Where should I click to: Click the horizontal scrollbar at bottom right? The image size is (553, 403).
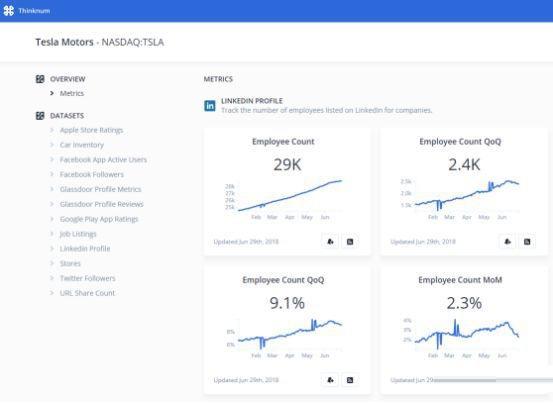point(494,380)
